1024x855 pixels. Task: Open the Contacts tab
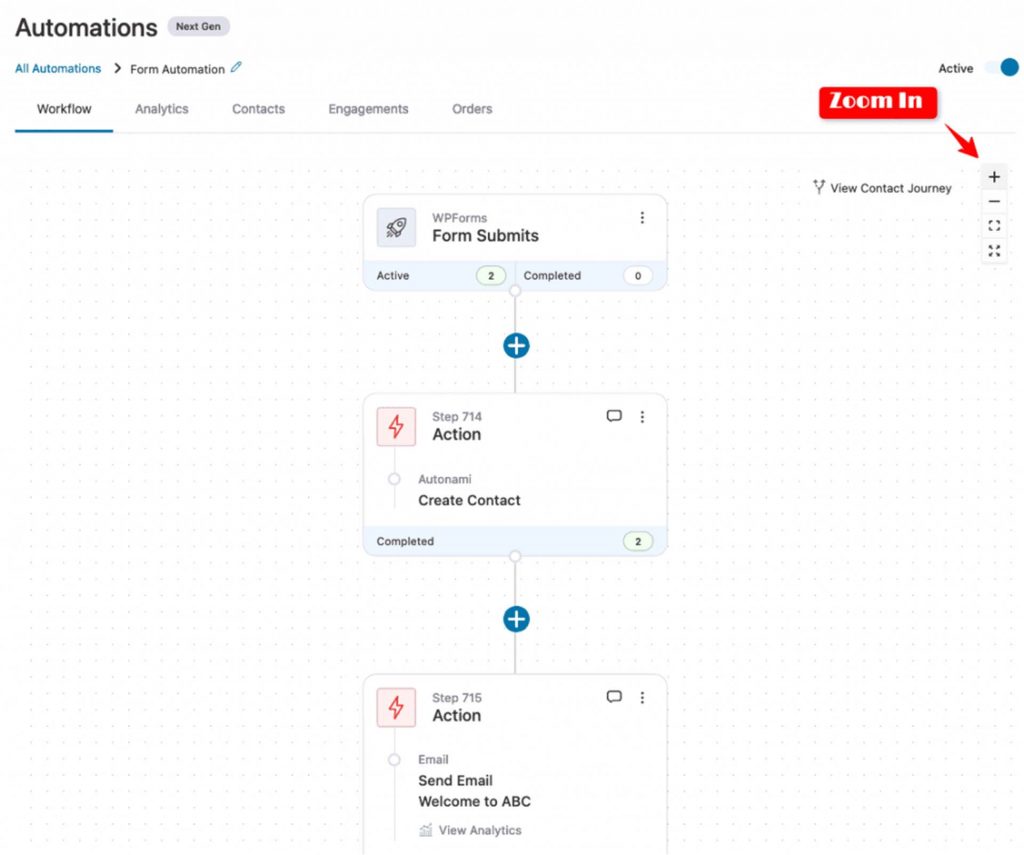tap(258, 109)
